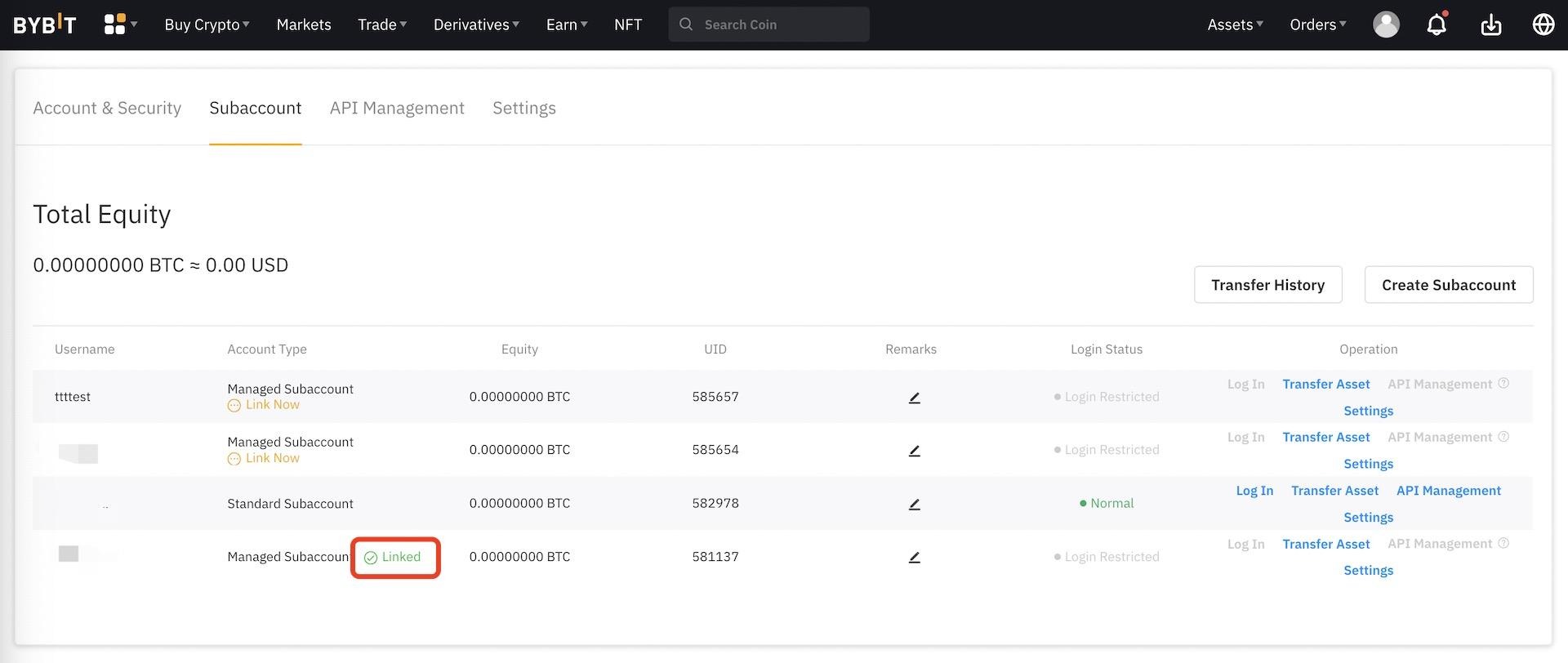
Task: Click help icon beside ttttest API Management
Action: pos(1503,384)
